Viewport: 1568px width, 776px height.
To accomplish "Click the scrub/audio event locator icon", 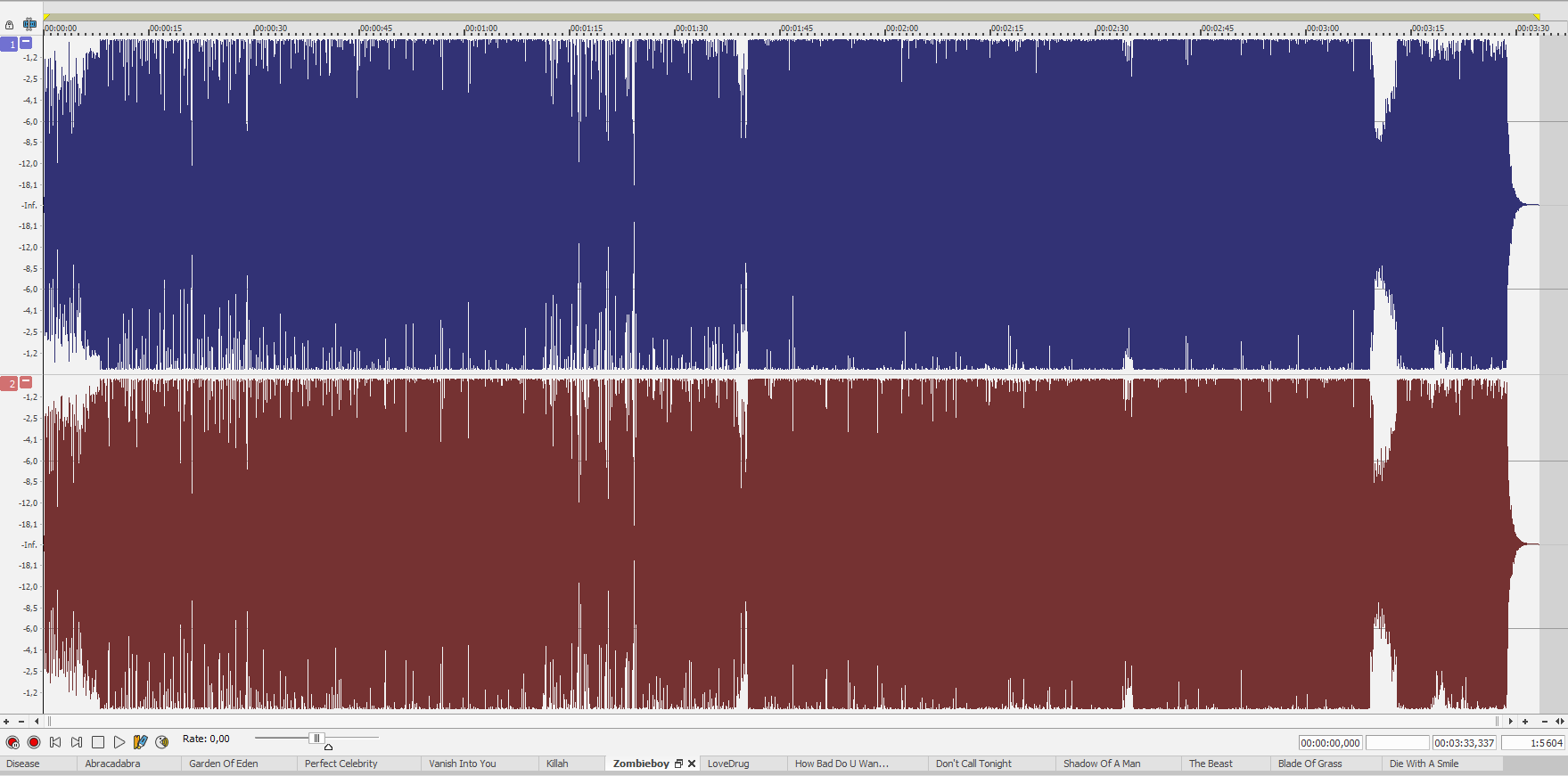I will coord(162,742).
